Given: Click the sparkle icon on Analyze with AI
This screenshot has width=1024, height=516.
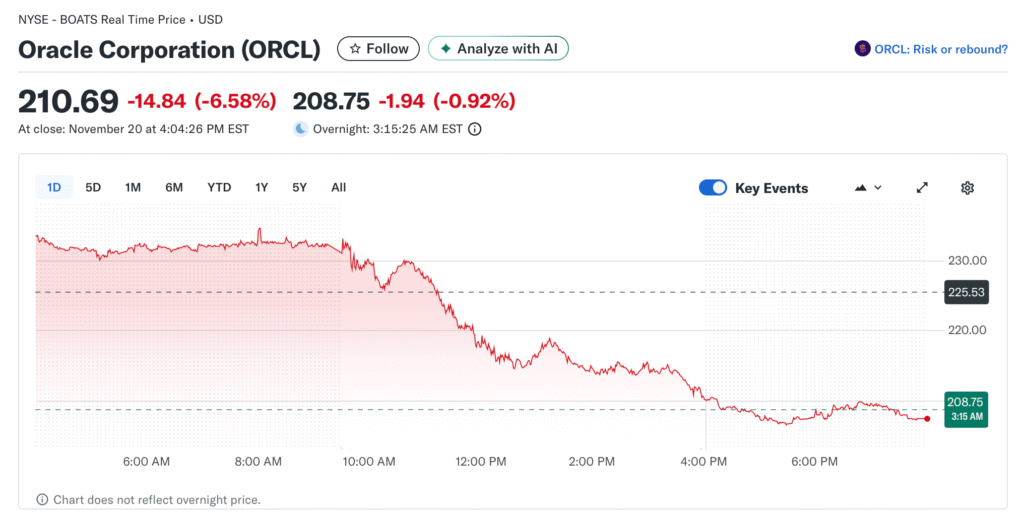Looking at the screenshot, I should (x=446, y=48).
